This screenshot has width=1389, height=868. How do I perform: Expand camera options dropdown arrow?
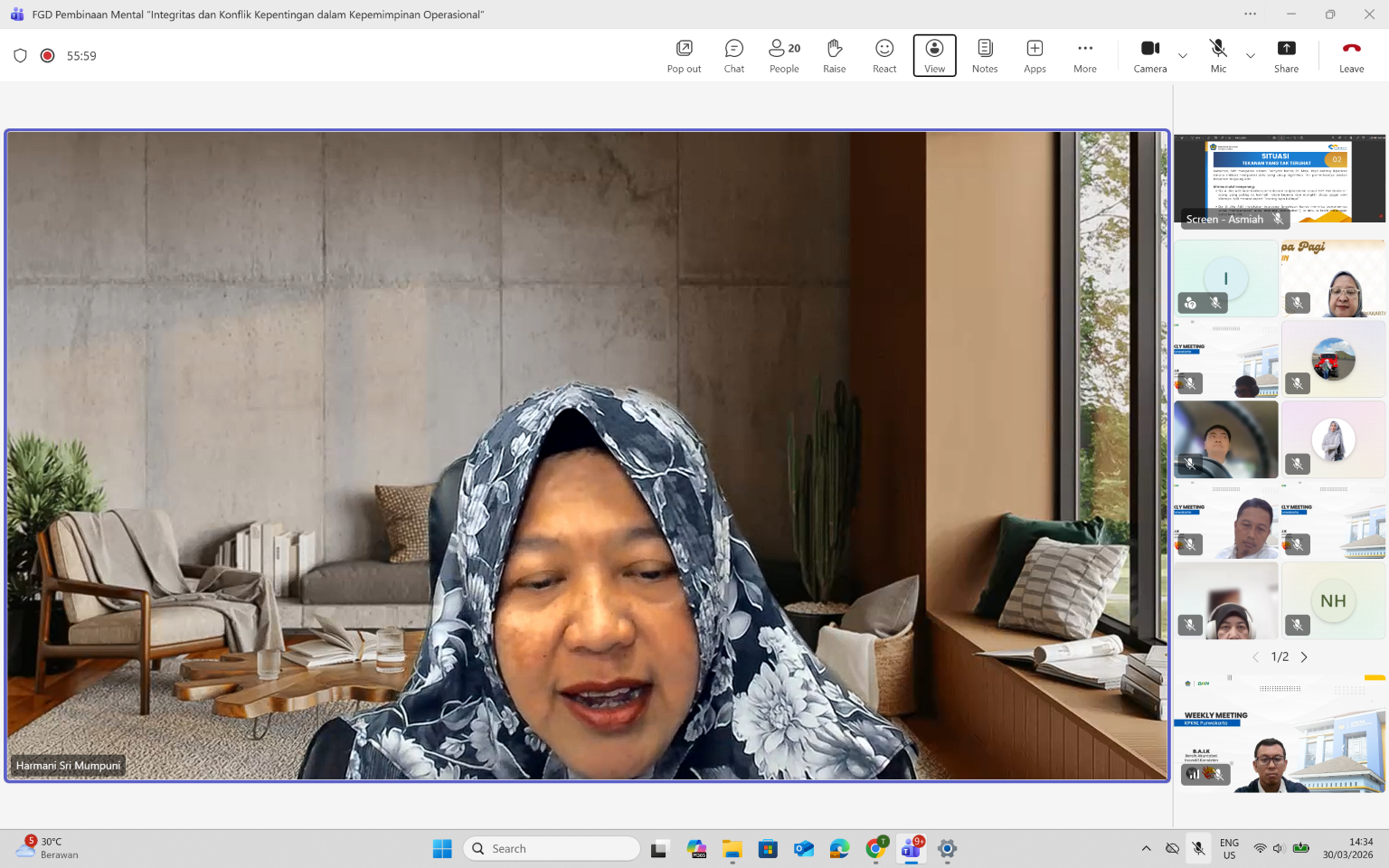pyautogui.click(x=1183, y=56)
